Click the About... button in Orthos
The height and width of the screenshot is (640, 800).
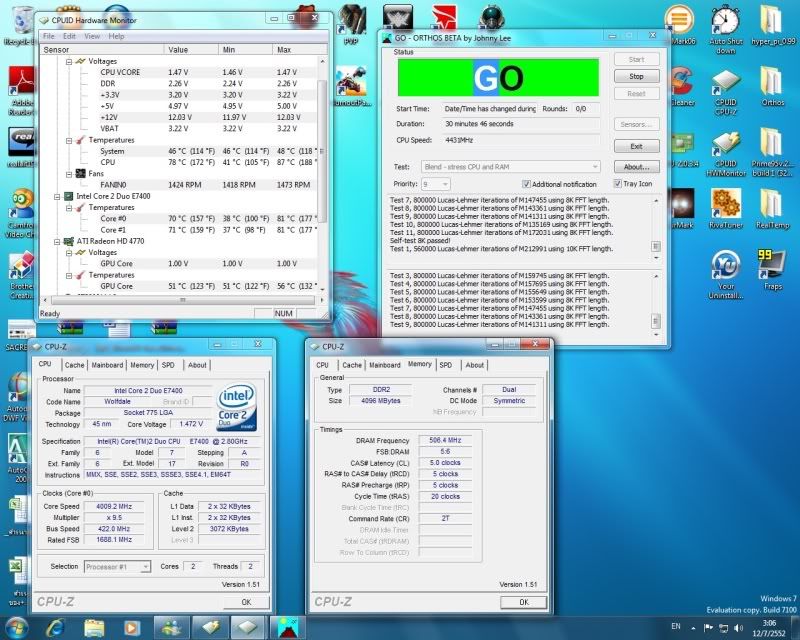[x=636, y=166]
